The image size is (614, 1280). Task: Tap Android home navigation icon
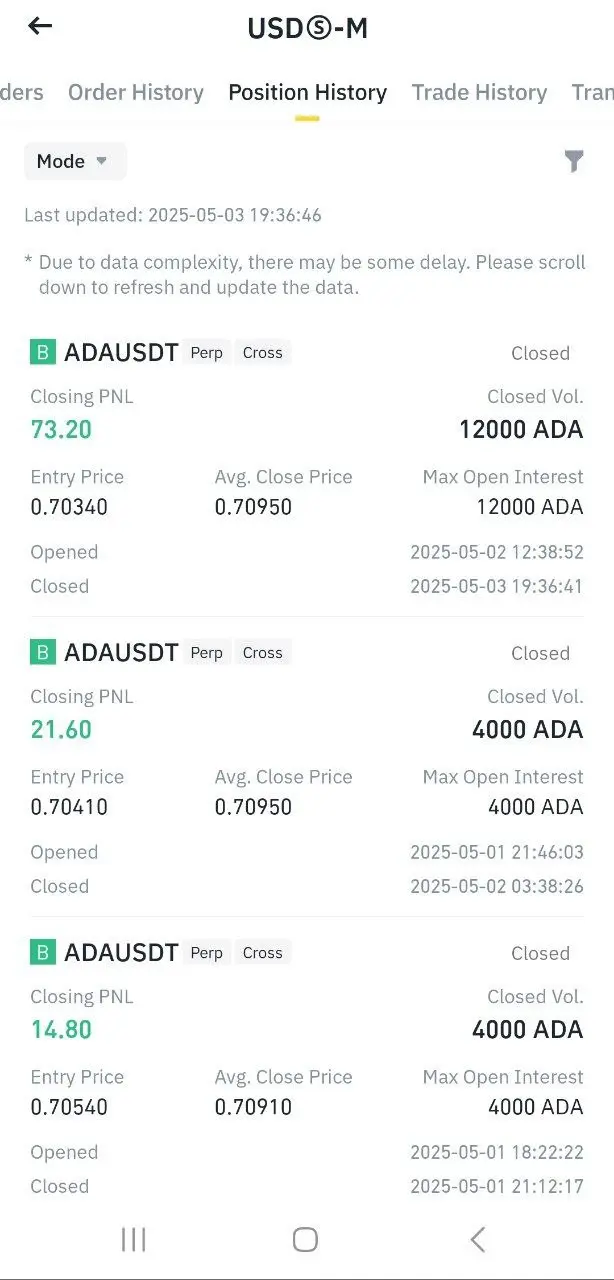pos(306,1240)
